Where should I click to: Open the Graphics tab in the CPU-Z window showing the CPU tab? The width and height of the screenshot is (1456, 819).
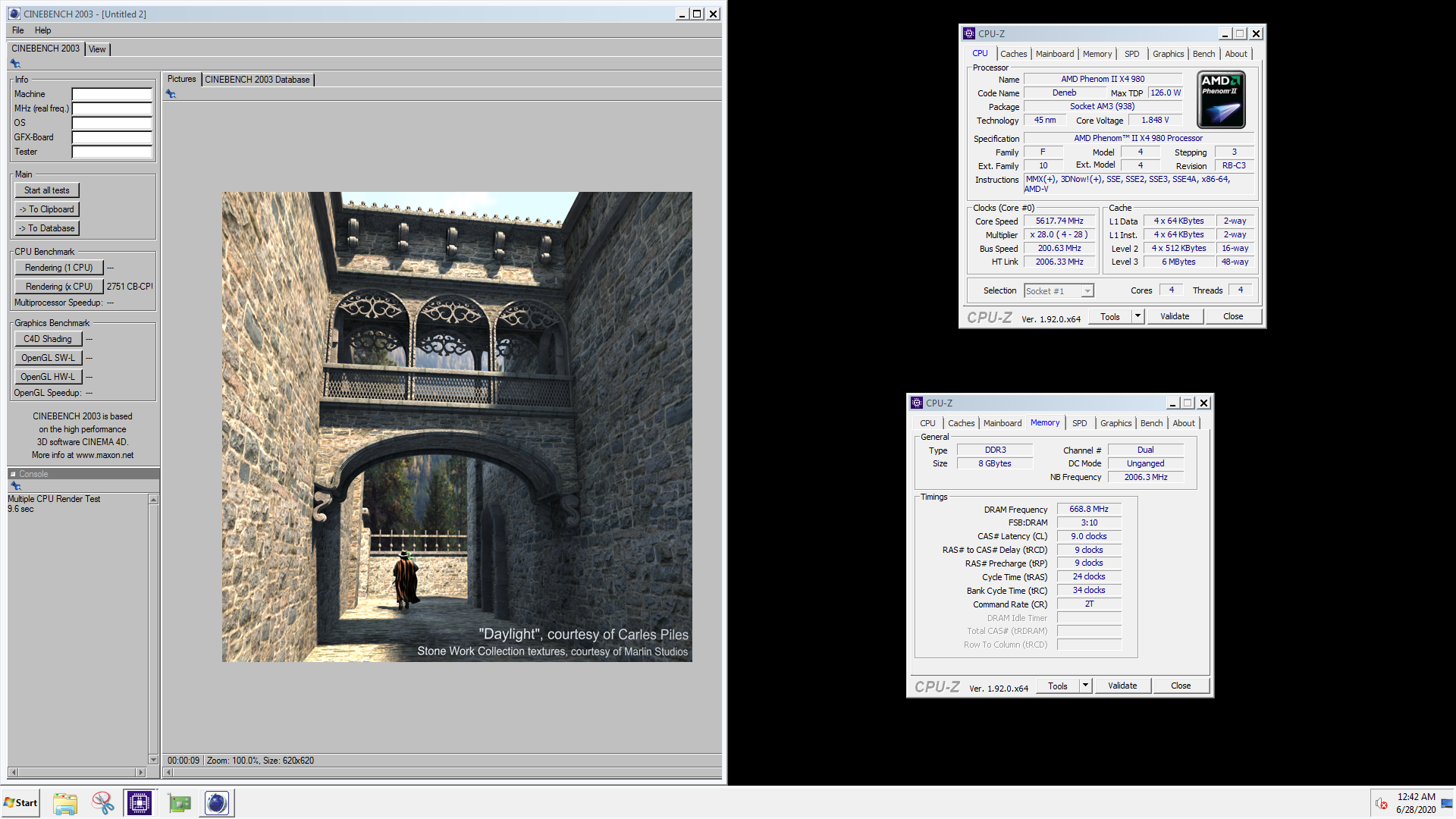tap(1168, 54)
